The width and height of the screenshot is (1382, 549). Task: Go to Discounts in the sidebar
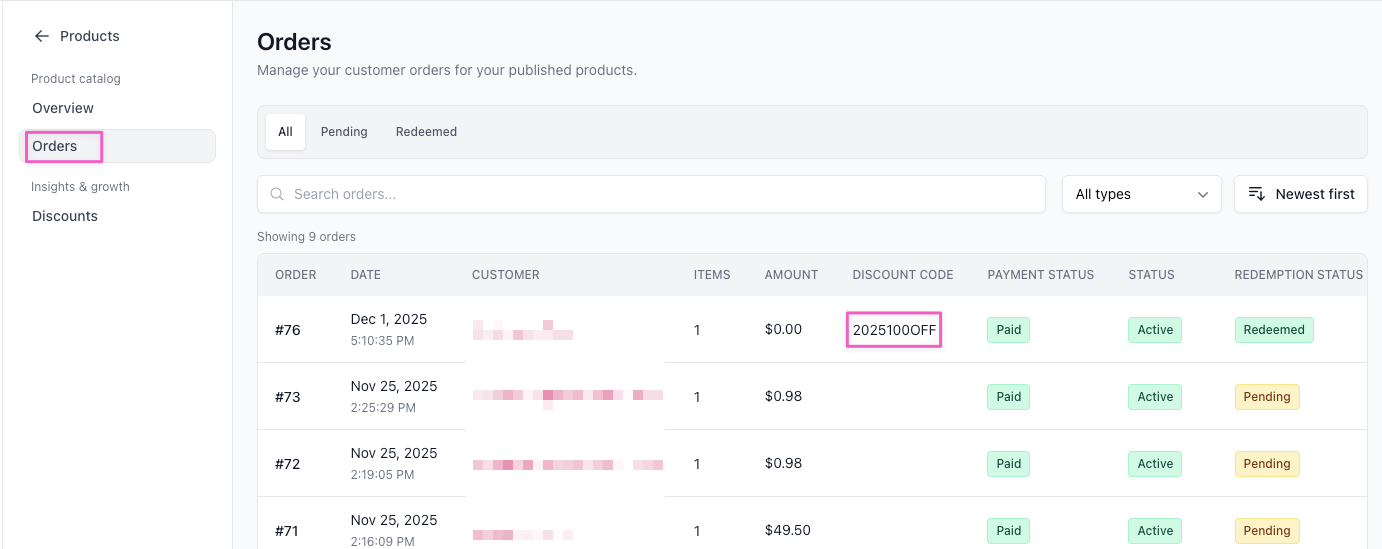[x=65, y=216]
